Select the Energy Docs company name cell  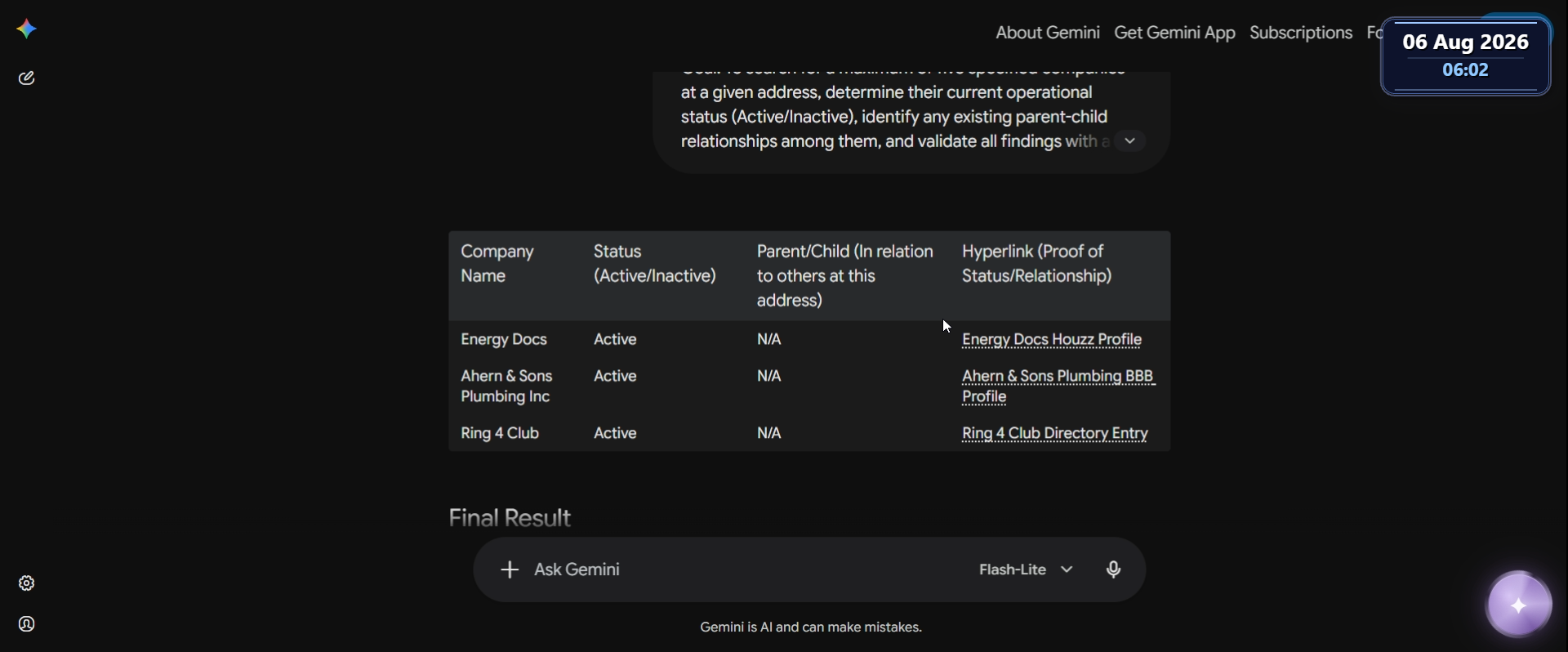pos(504,340)
